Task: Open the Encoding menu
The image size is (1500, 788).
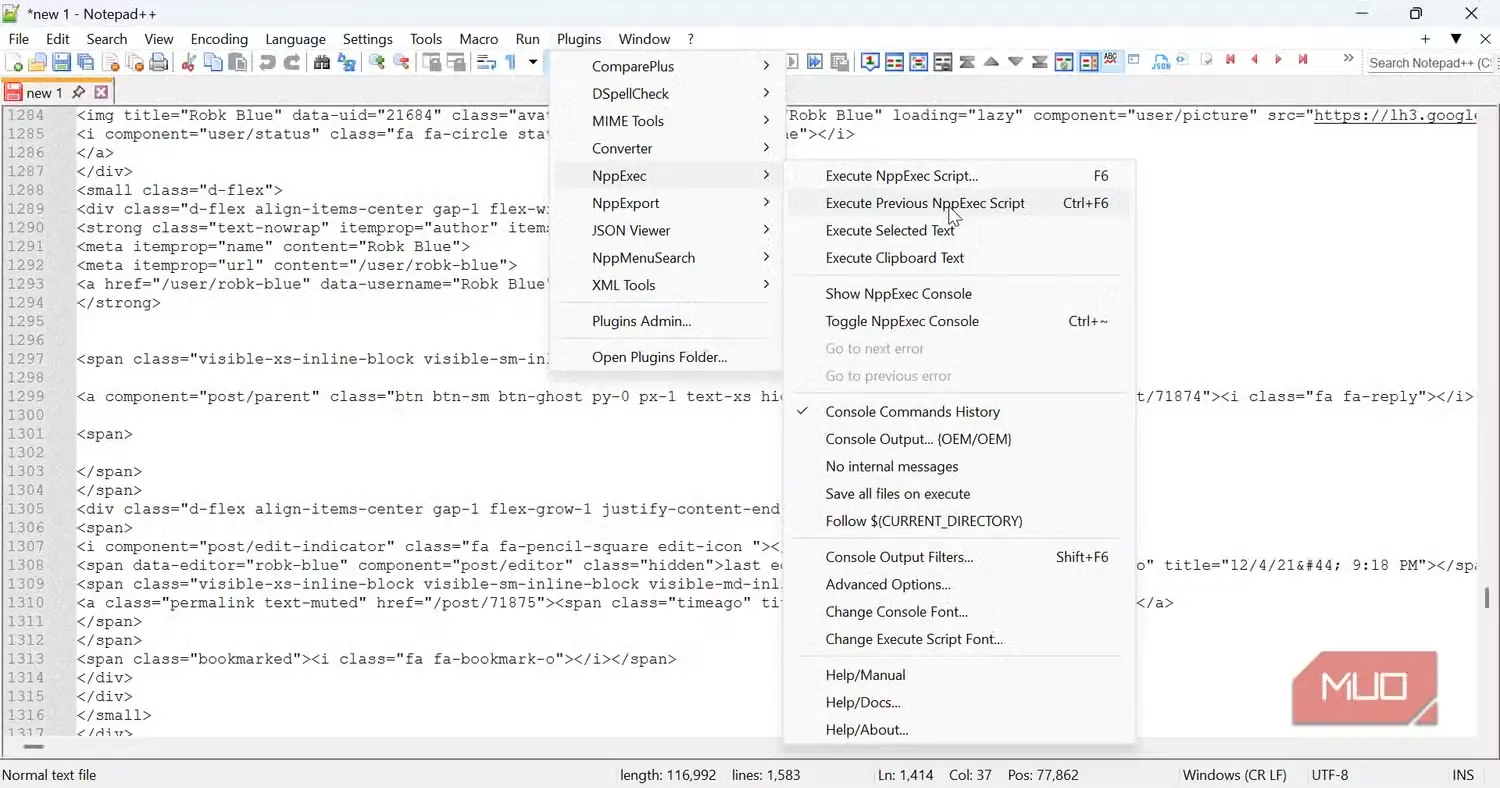Action: point(219,39)
